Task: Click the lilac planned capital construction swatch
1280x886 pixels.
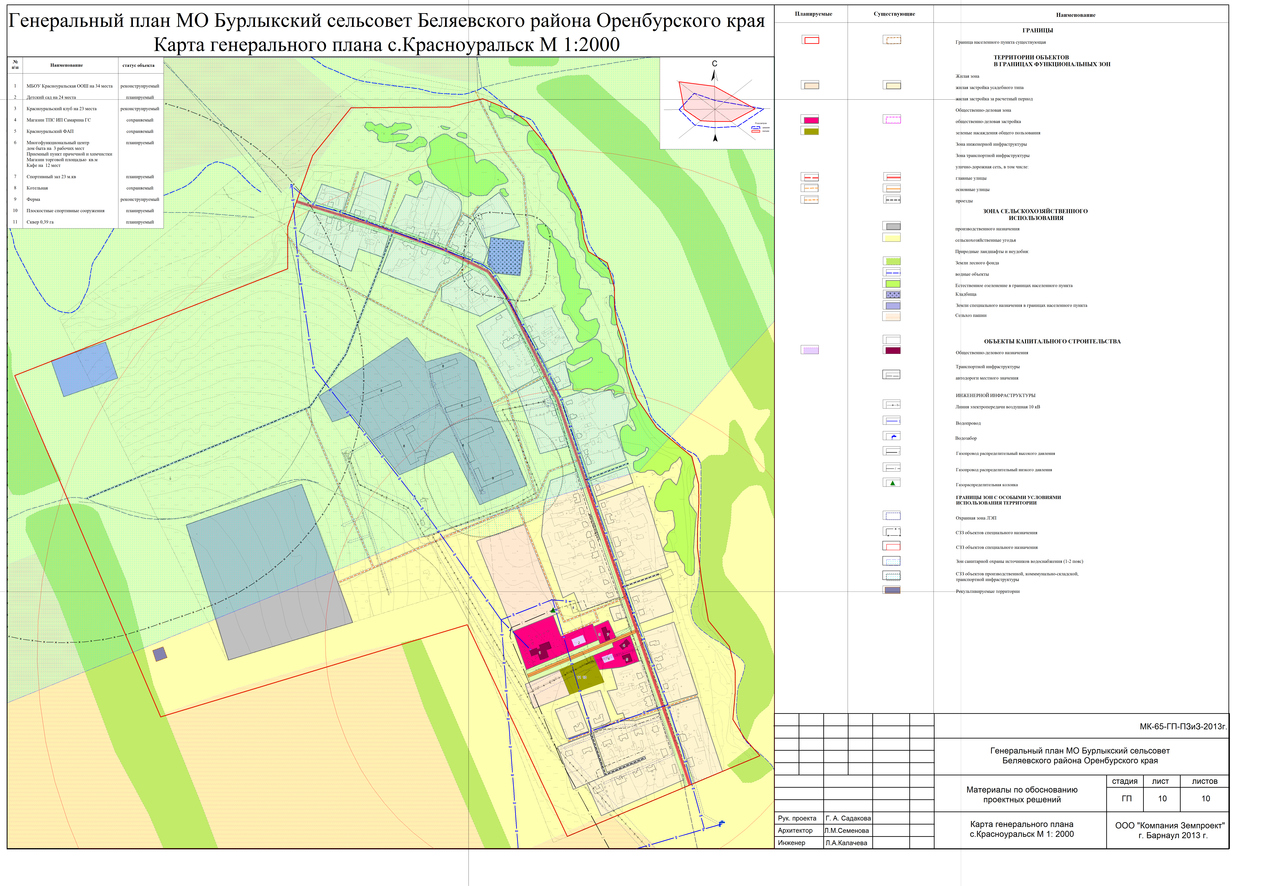Action: click(x=811, y=350)
